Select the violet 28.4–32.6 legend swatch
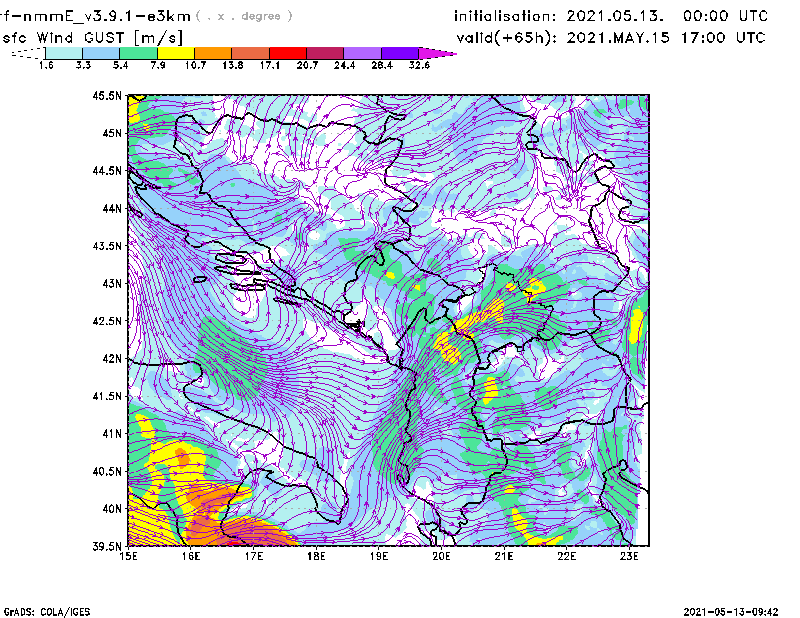 (x=399, y=53)
